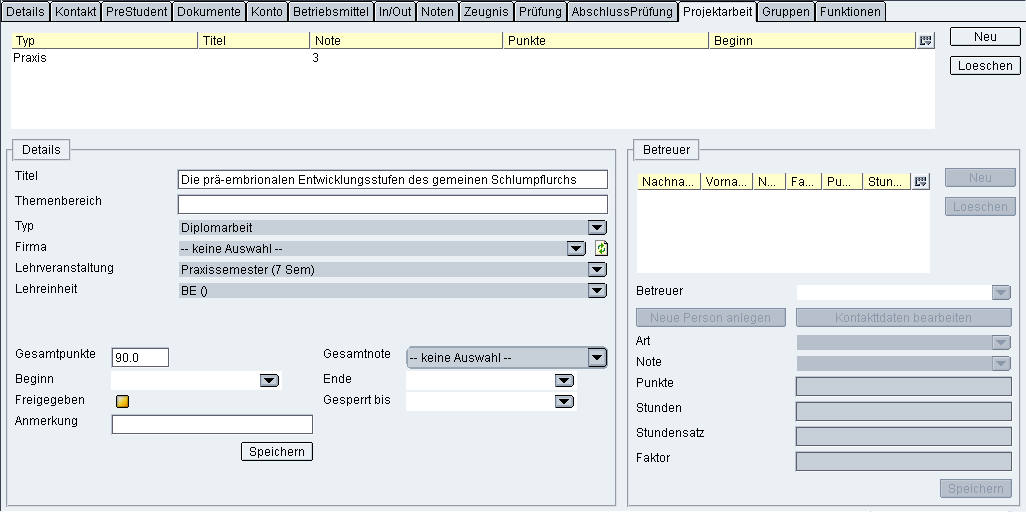Click the Gesamtpunkte field showing 90.0
Viewport: 1026px width, 512px height.
tap(140, 358)
